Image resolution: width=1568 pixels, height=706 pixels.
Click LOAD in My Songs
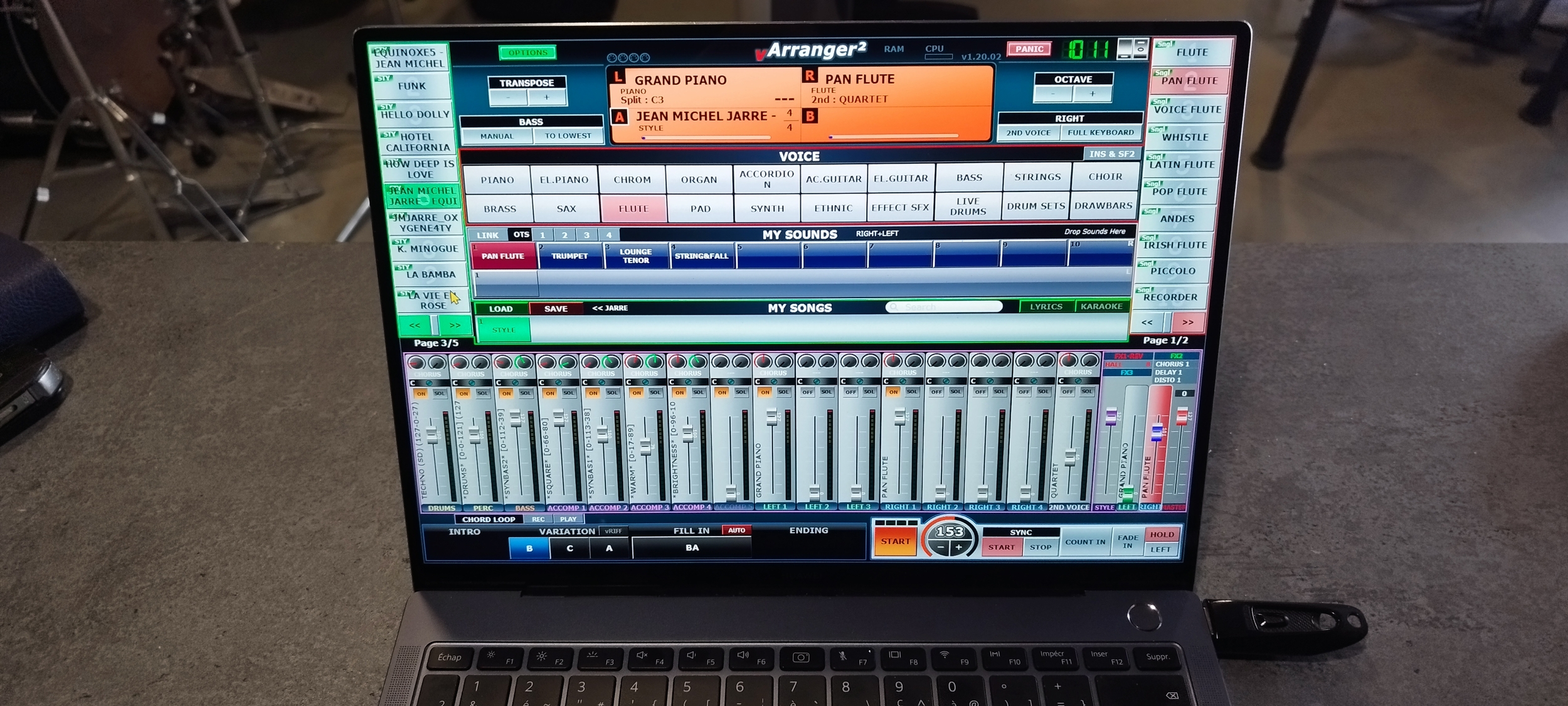pos(501,309)
